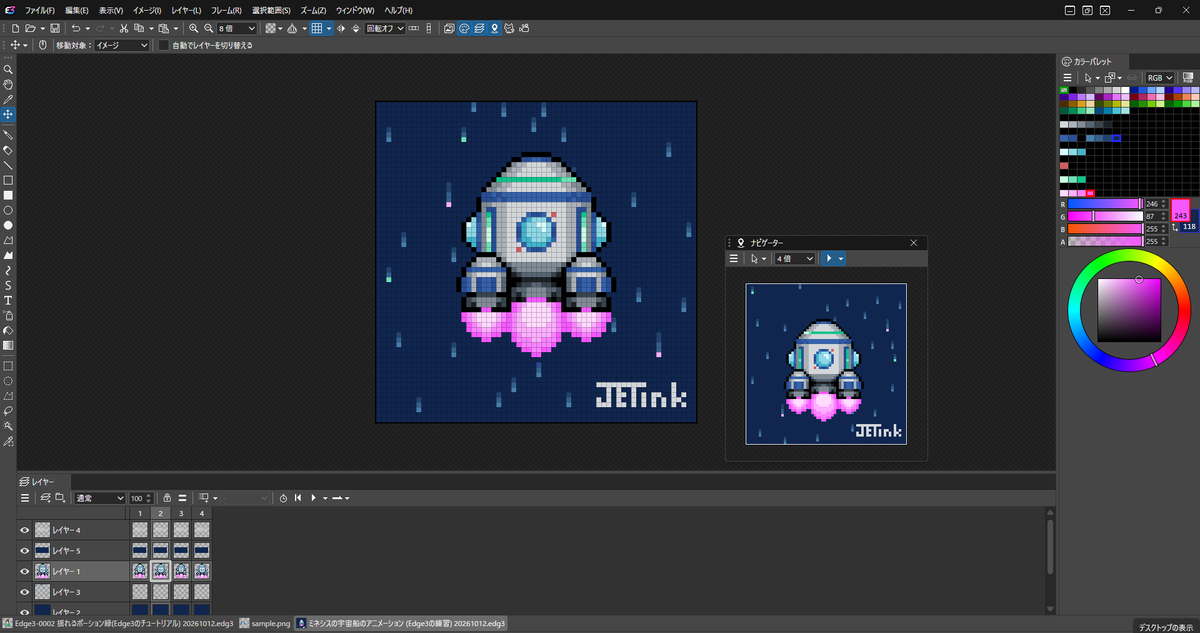1200x633 pixels.
Task: Hide レイヤー 4 with eye icon
Action: click(25, 530)
